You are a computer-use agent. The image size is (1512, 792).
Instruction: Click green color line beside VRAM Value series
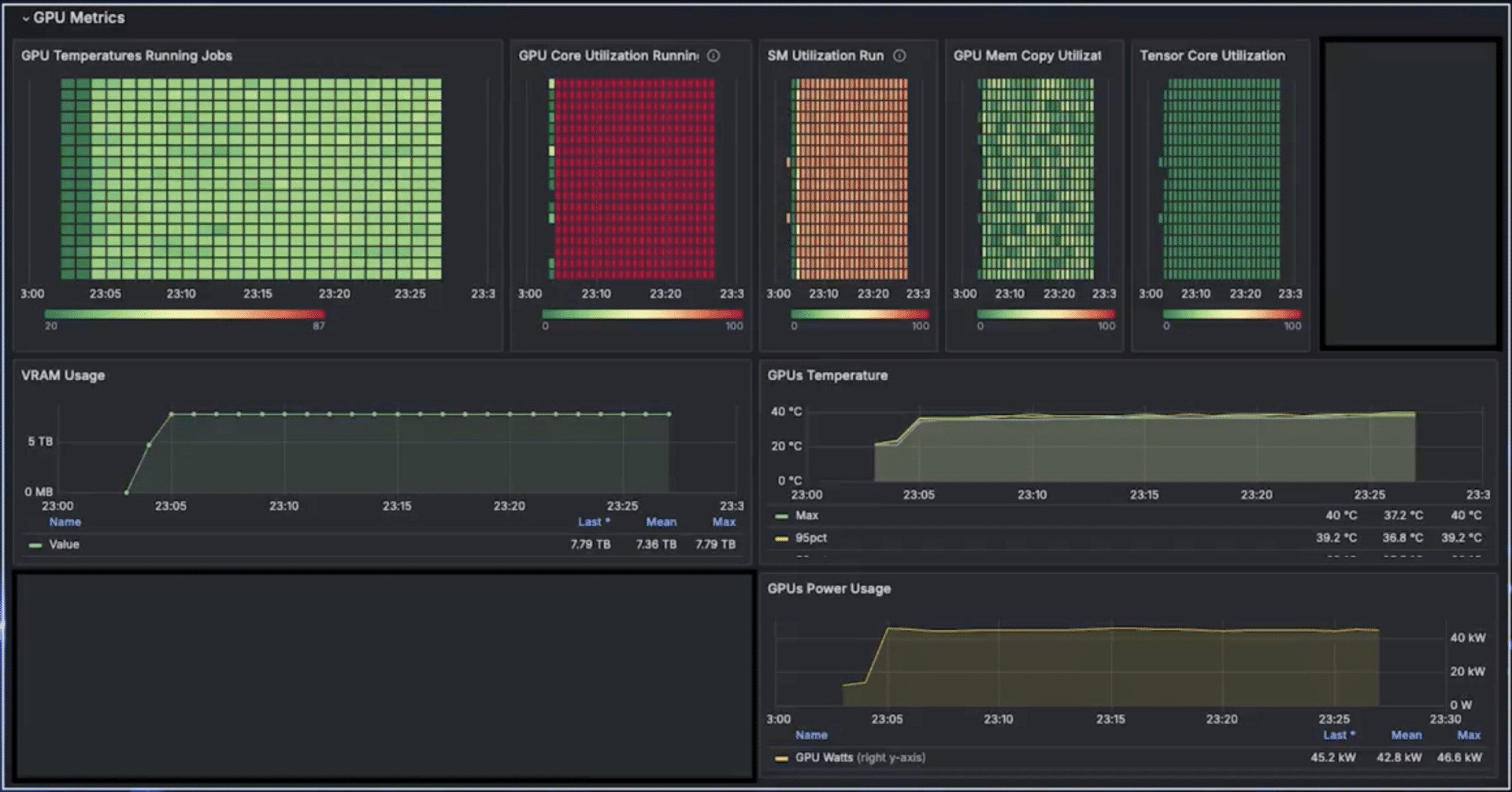[x=35, y=545]
